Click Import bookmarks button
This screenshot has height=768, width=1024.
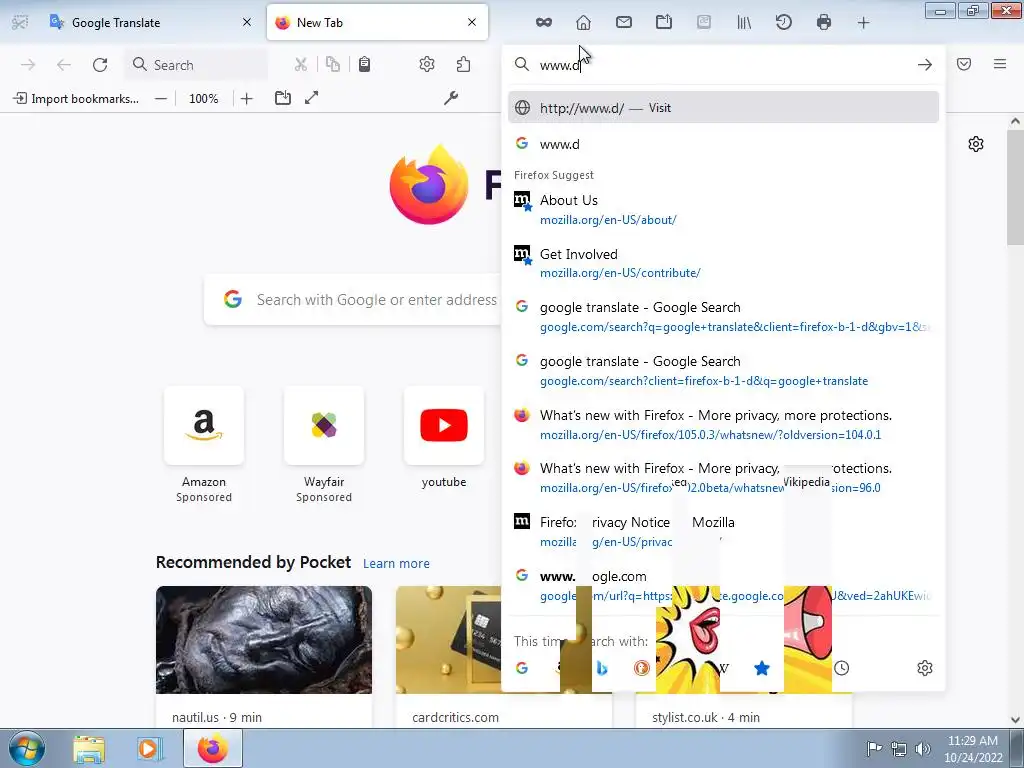(76, 99)
